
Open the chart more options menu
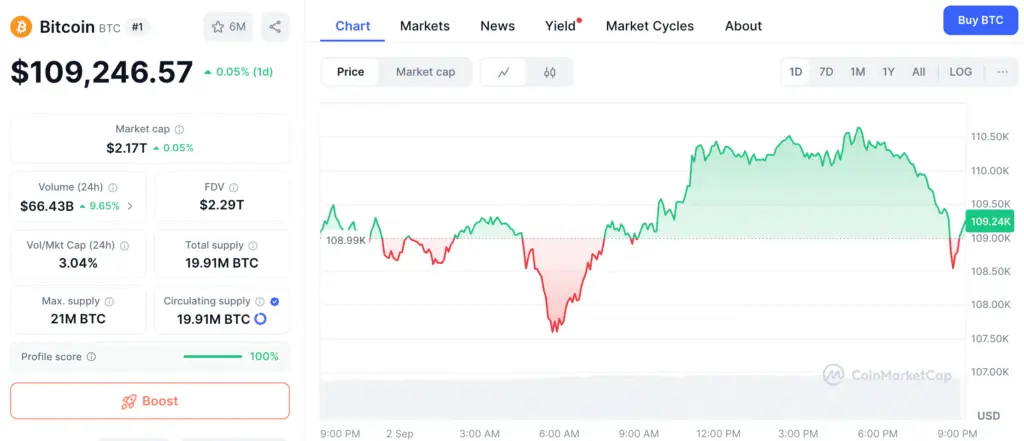tap(1003, 72)
